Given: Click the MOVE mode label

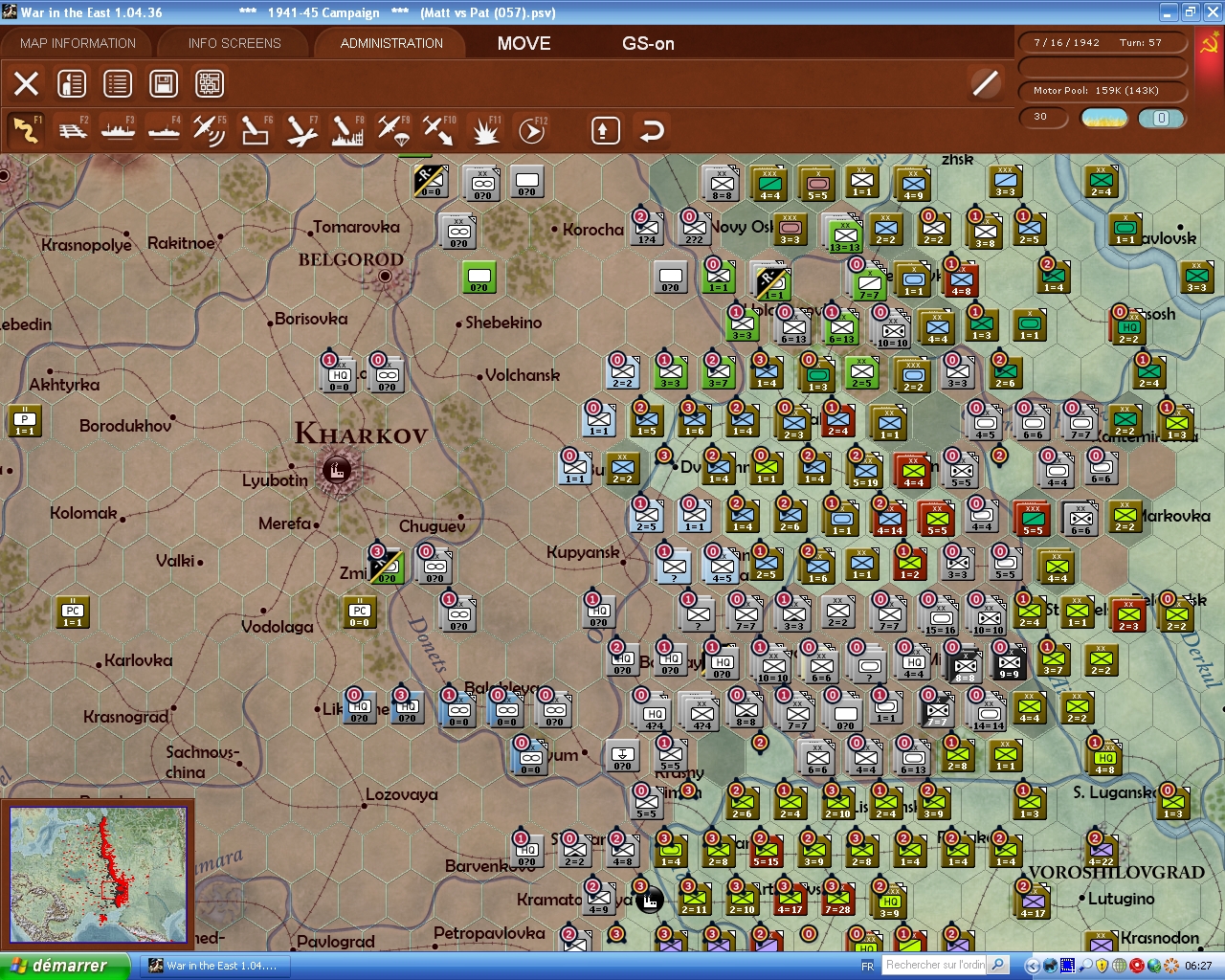Looking at the screenshot, I should click(524, 43).
